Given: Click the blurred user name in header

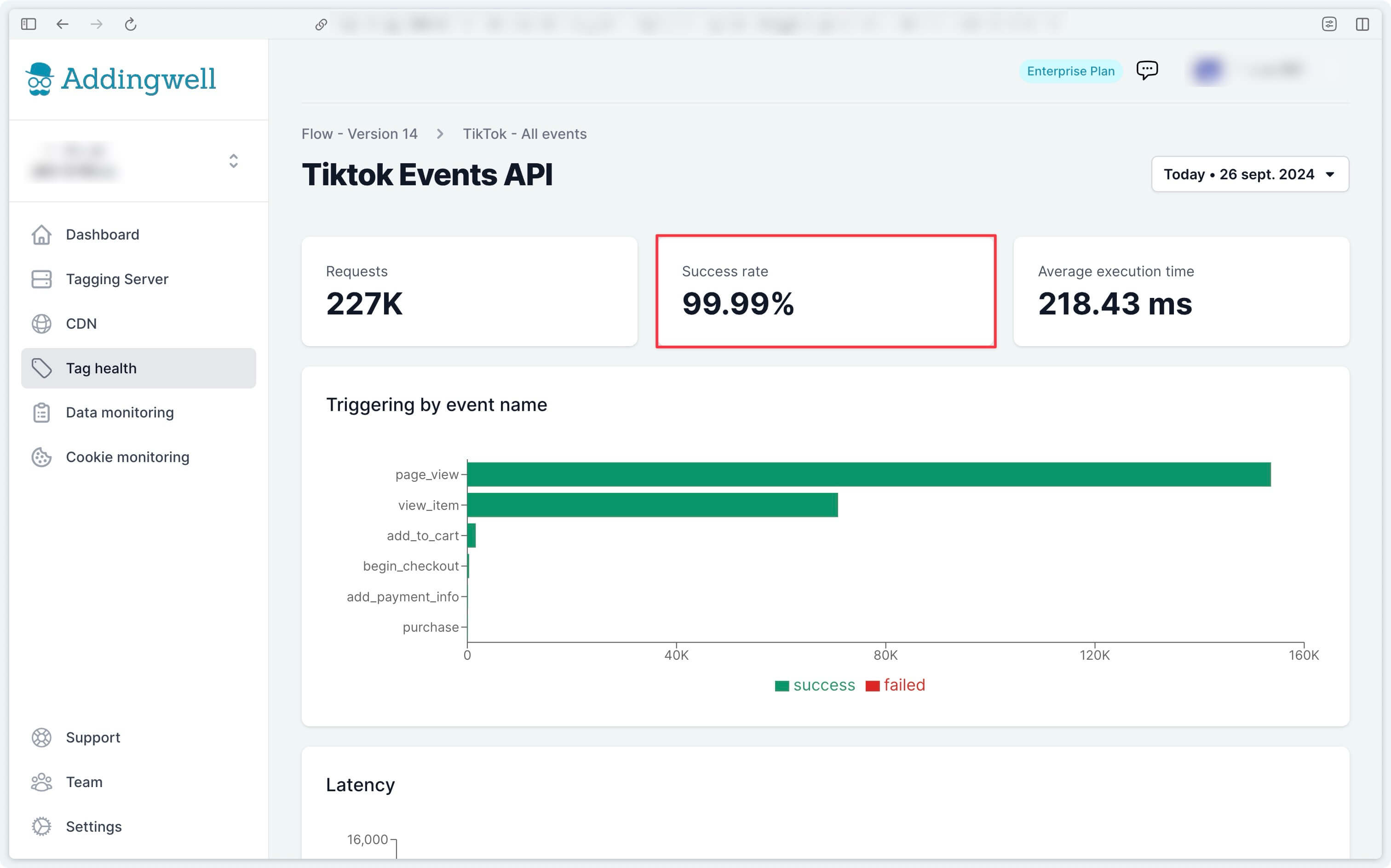Looking at the screenshot, I should [x=1275, y=70].
